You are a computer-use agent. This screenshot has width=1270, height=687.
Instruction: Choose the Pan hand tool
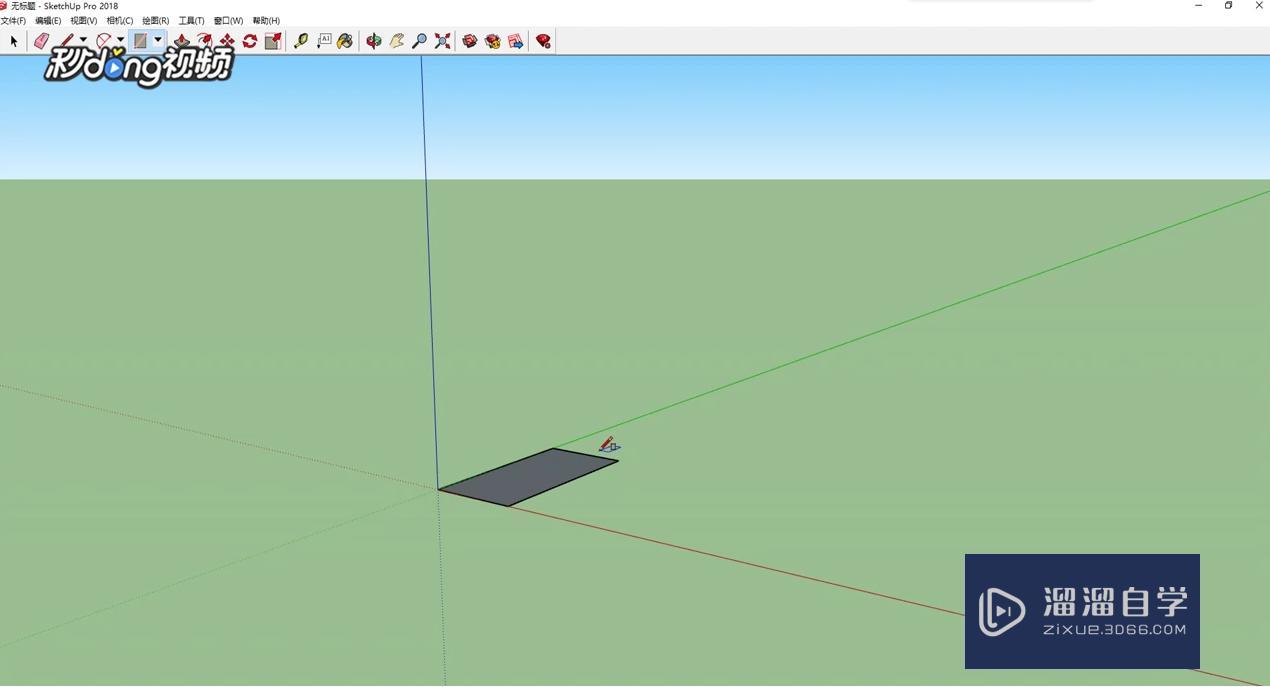(x=396, y=41)
